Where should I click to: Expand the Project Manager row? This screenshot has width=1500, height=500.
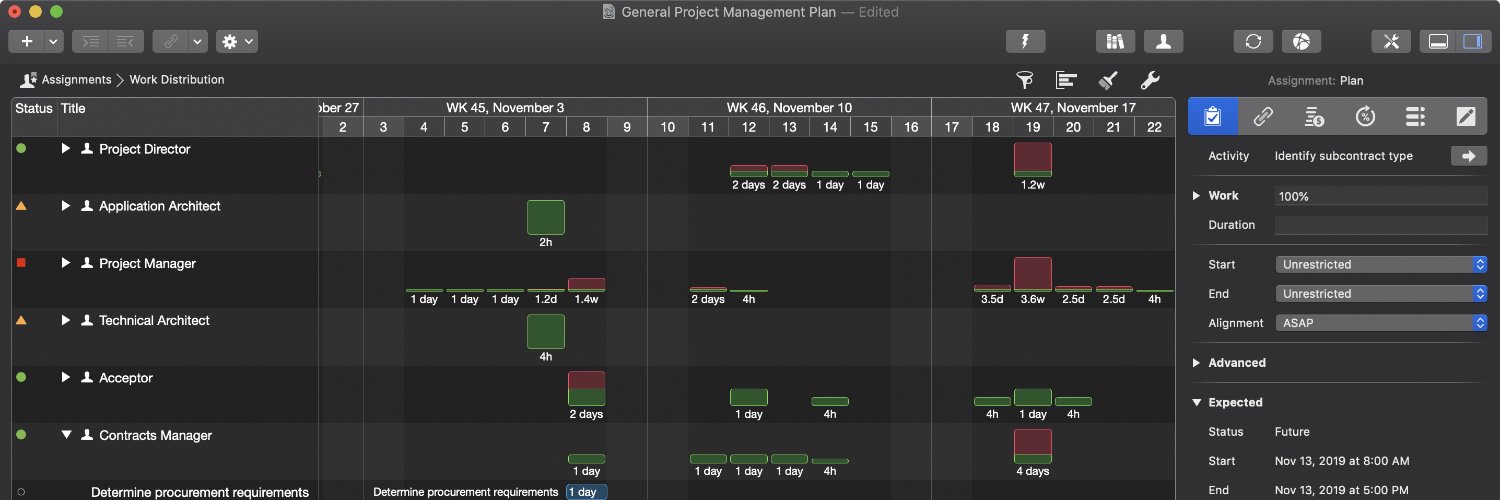coord(66,263)
